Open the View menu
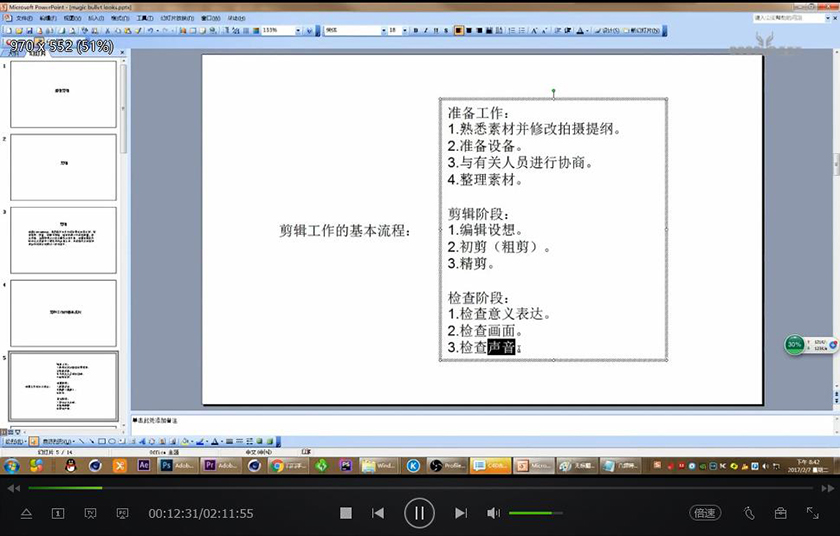This screenshot has height=536, width=840. (x=72, y=18)
